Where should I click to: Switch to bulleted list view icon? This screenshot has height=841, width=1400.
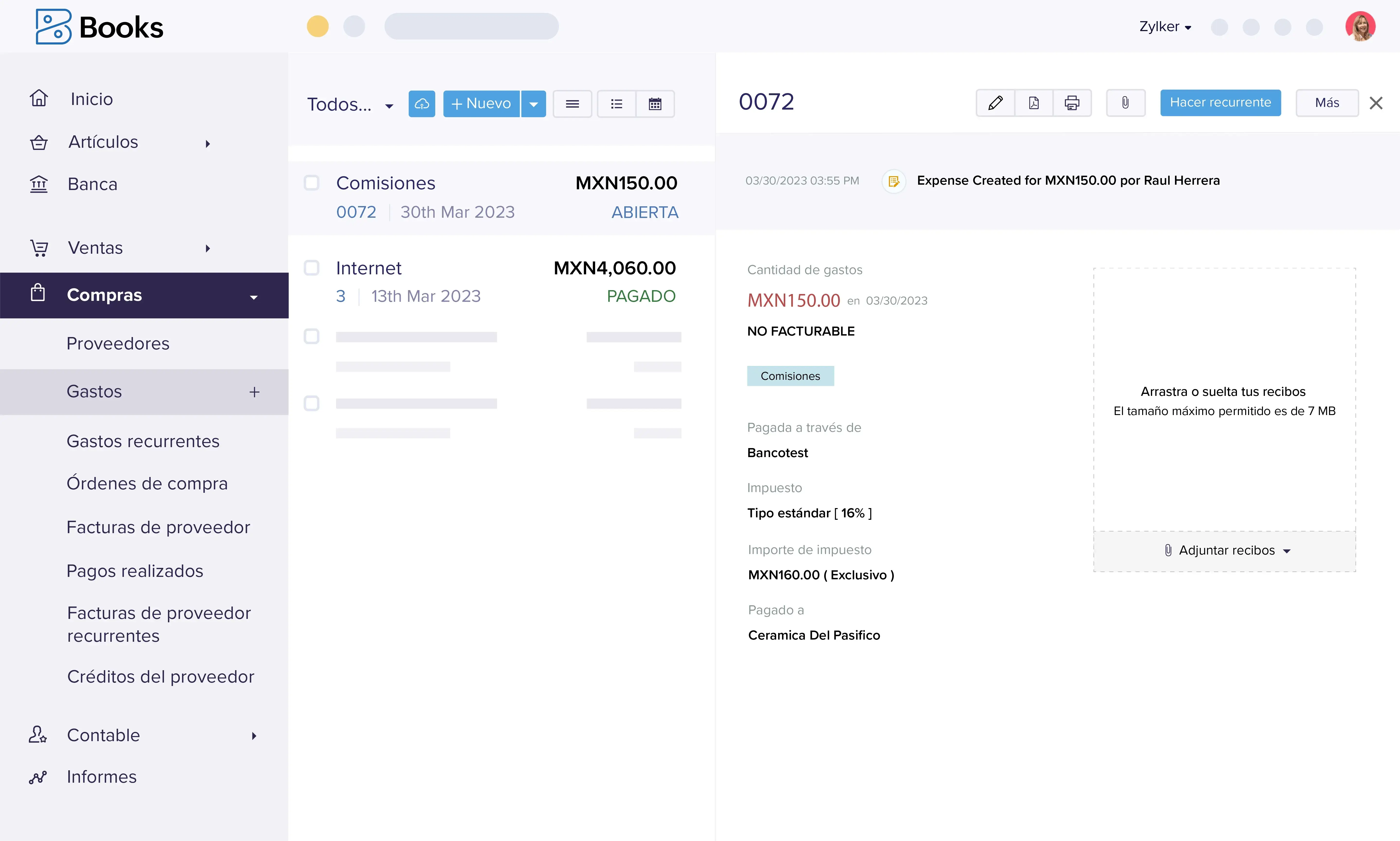point(617,104)
